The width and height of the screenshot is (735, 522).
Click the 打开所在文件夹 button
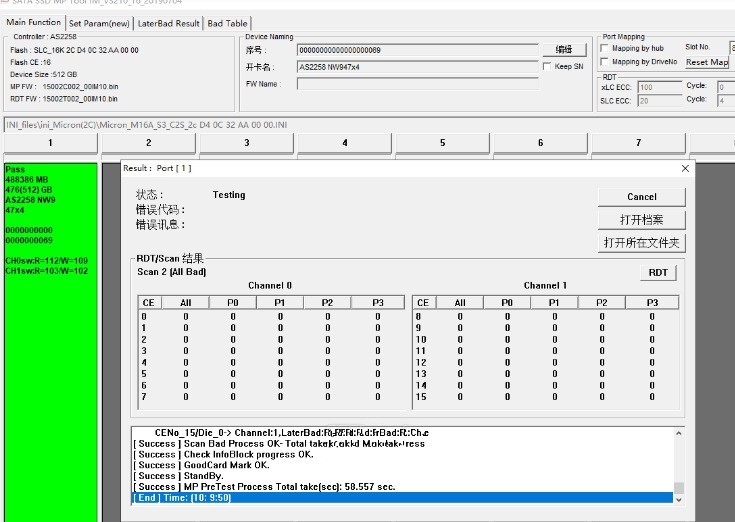pos(641,243)
